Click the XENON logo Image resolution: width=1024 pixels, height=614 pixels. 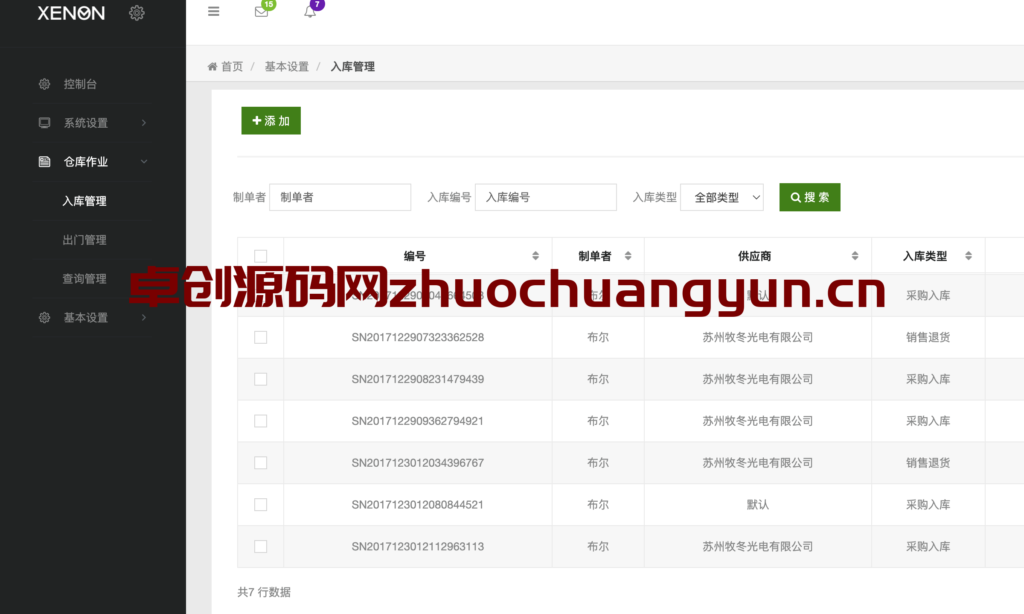click(x=71, y=13)
